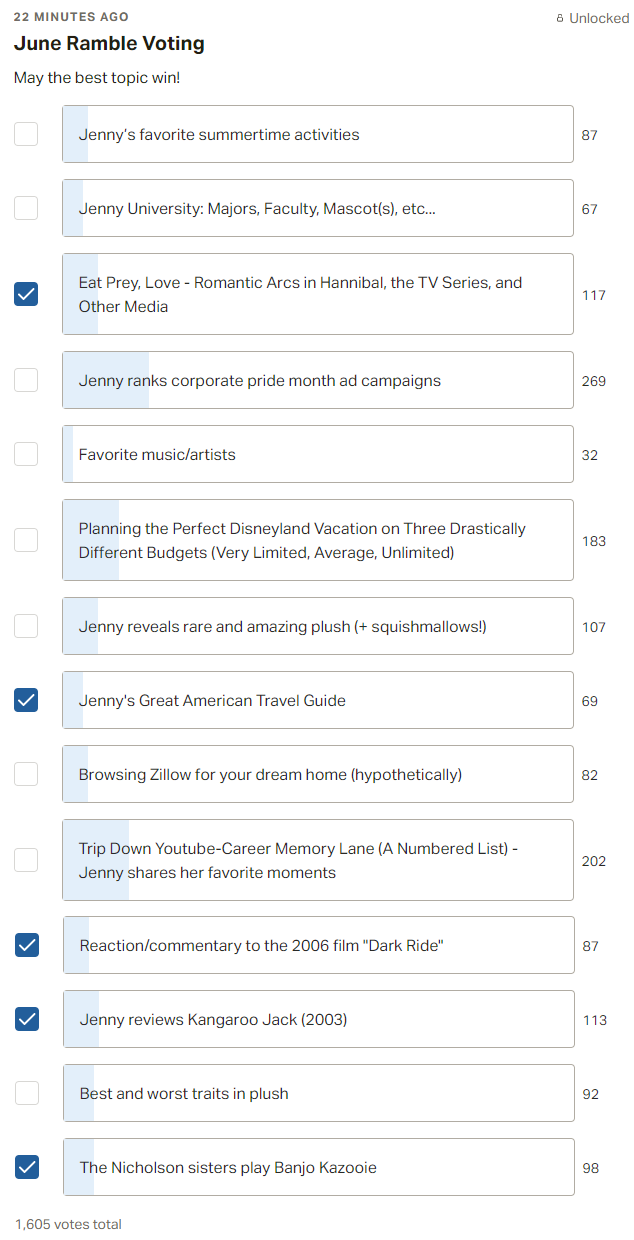Check Jenny's favorite summertime activities checkbox
Viewport: 634px width, 1240px height.
(x=26, y=134)
